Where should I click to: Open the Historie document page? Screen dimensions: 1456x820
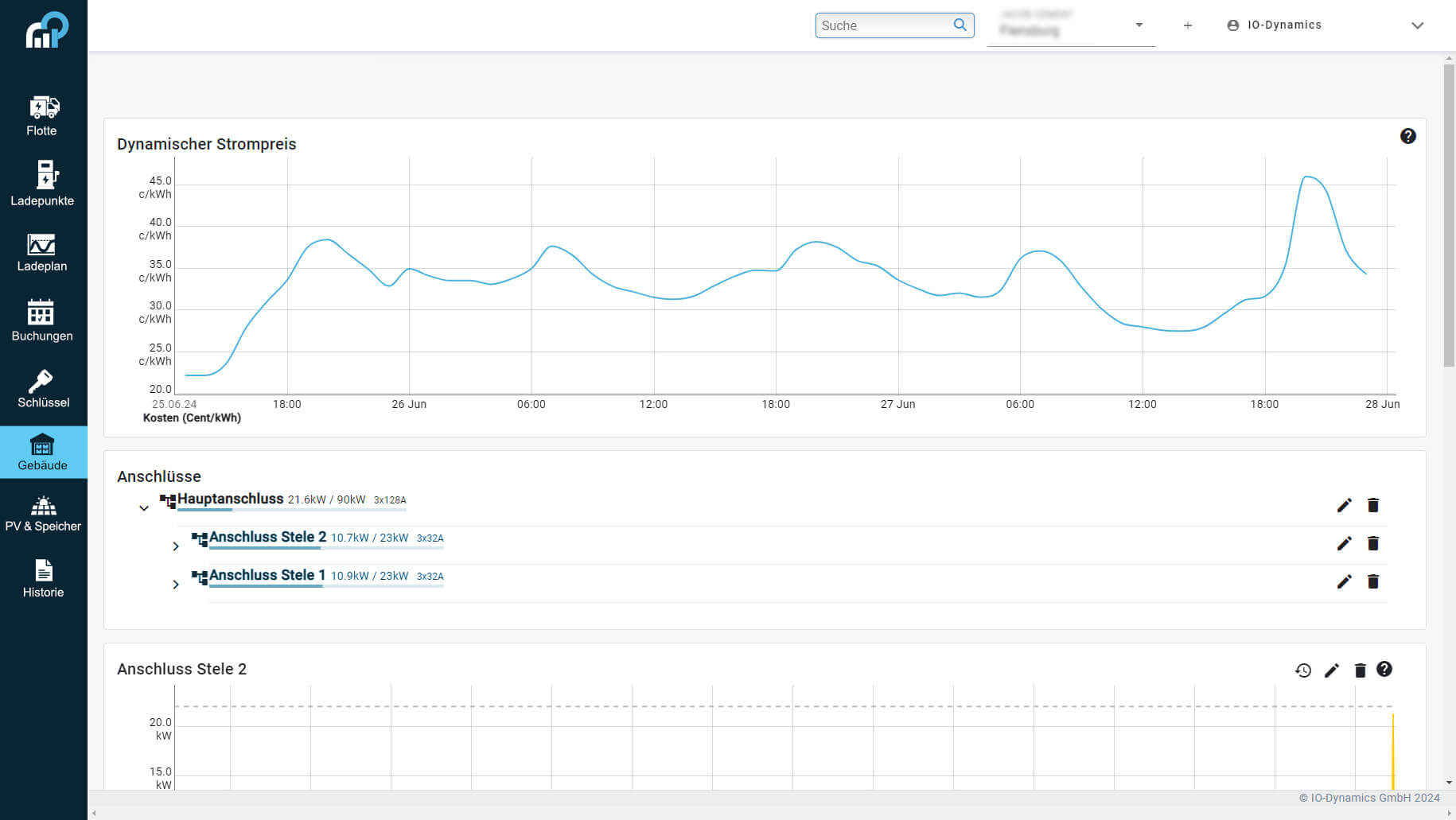pos(43,579)
